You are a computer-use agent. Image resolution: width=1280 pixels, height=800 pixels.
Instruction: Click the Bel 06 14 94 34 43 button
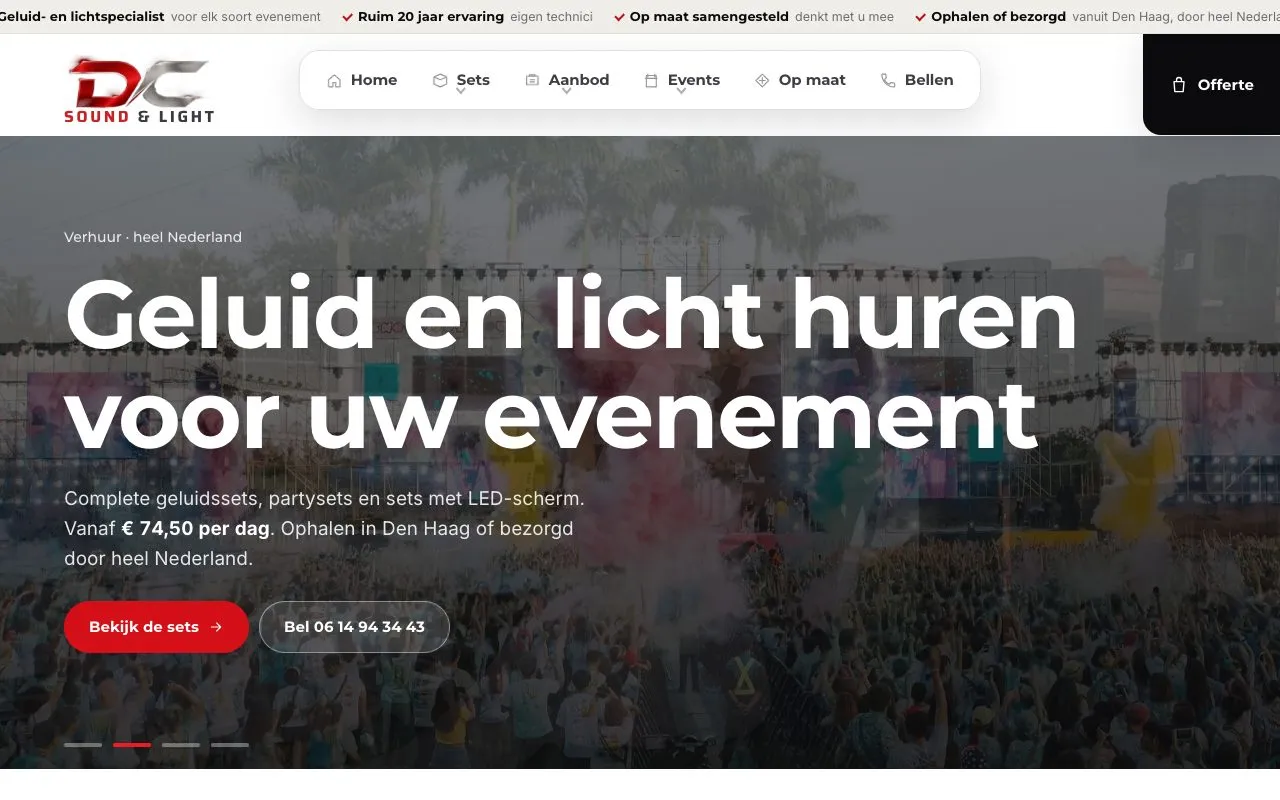(354, 627)
